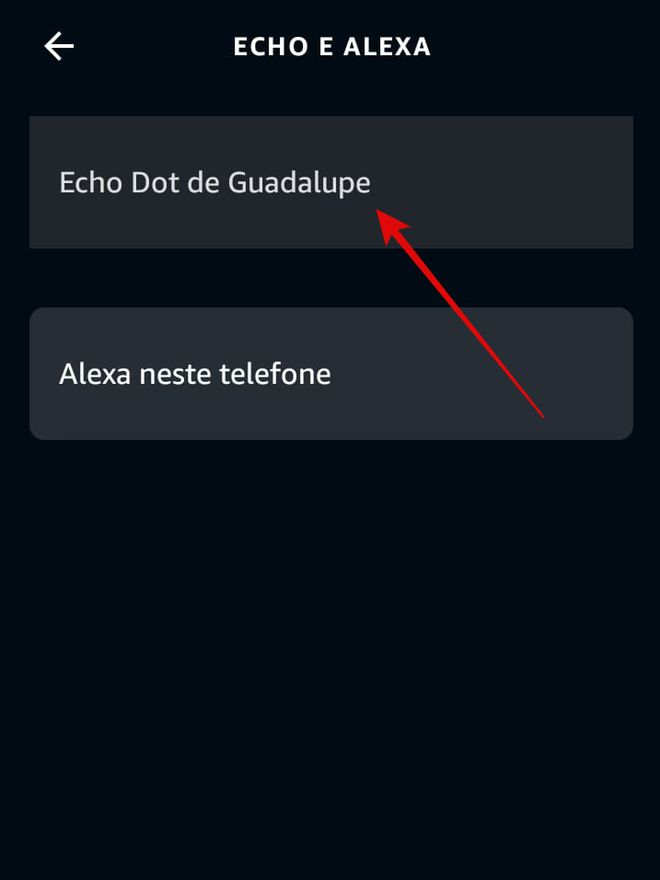Click the rounded 'Alexa neste telefone' card
The width and height of the screenshot is (660, 880).
331,374
